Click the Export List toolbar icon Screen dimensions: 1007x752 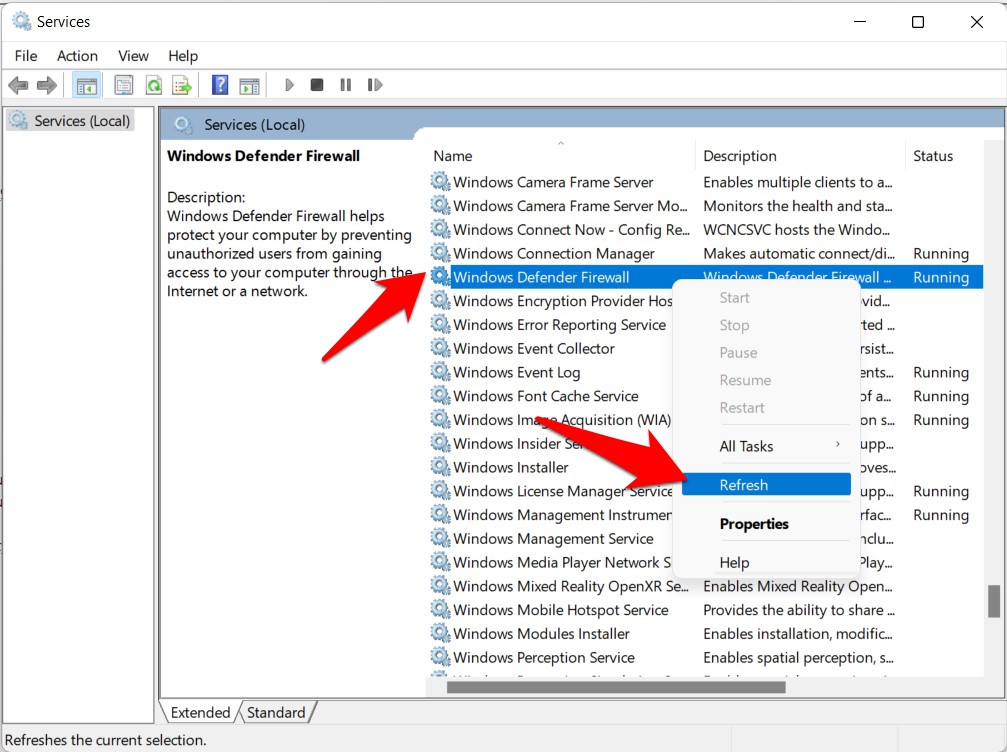coord(181,85)
